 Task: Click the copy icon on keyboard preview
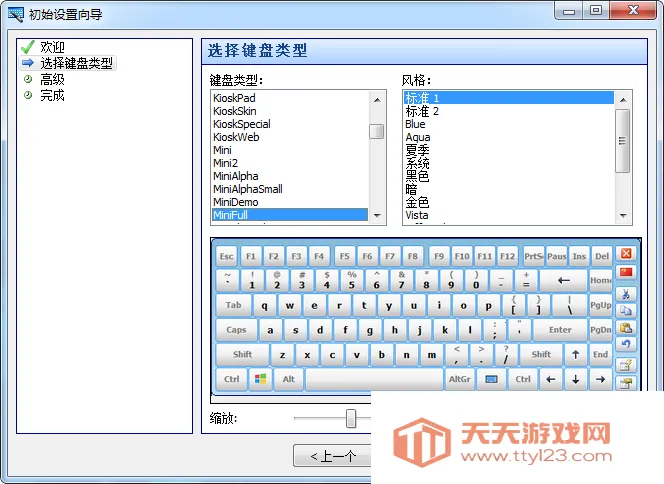627,311
